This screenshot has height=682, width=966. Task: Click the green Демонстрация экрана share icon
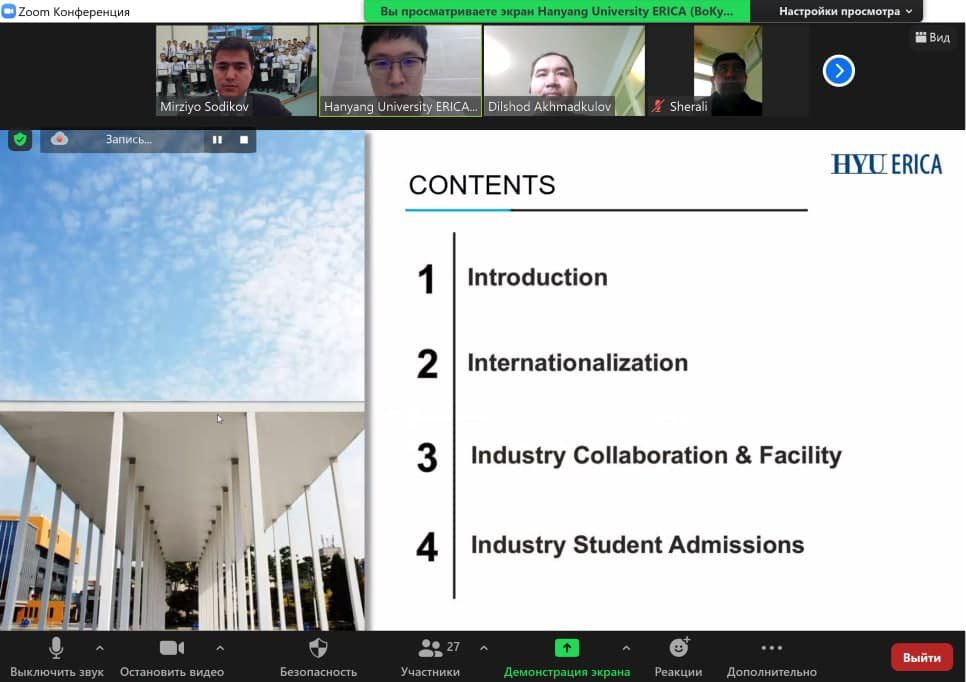pos(567,648)
